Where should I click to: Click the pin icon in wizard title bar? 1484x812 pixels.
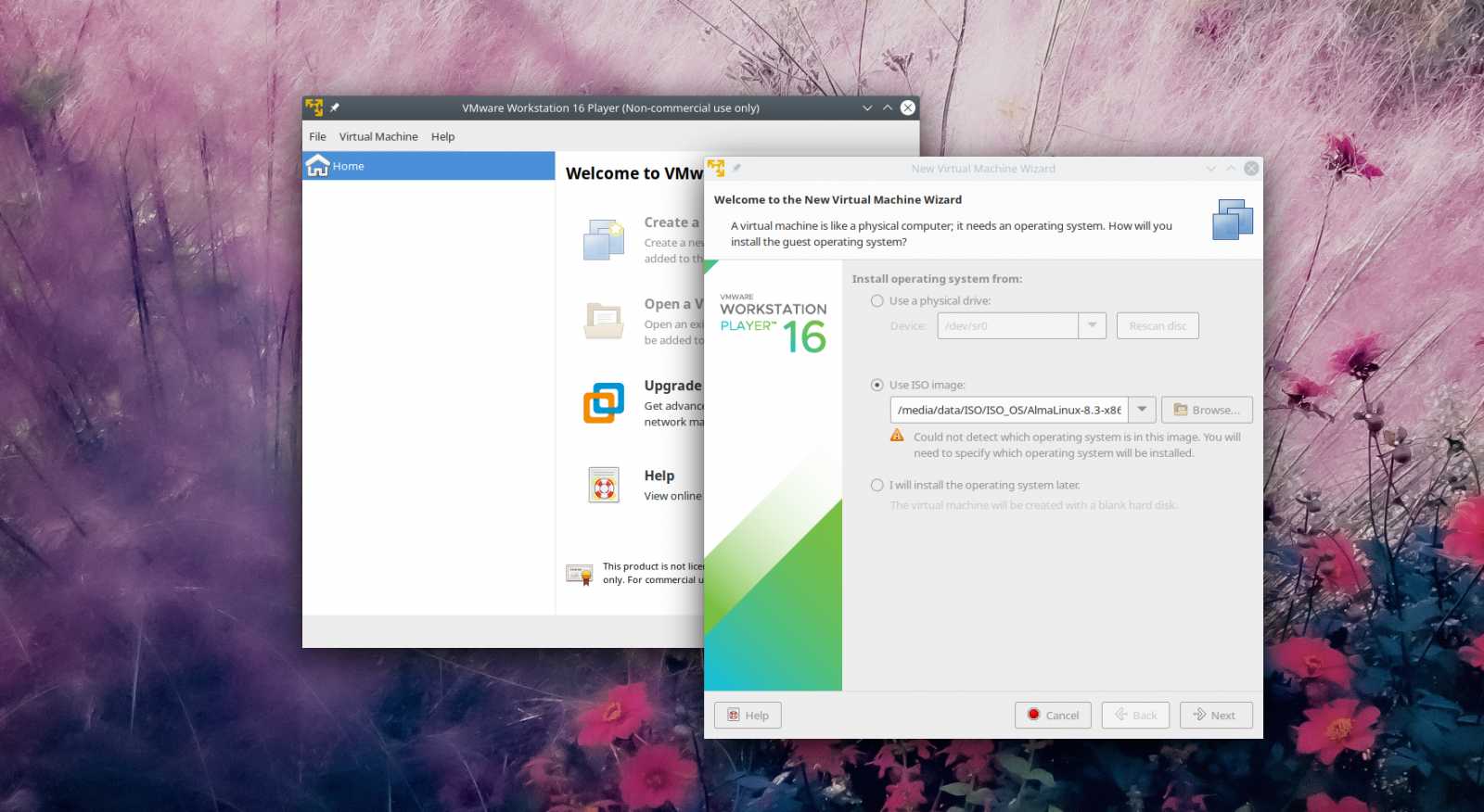pos(736,168)
